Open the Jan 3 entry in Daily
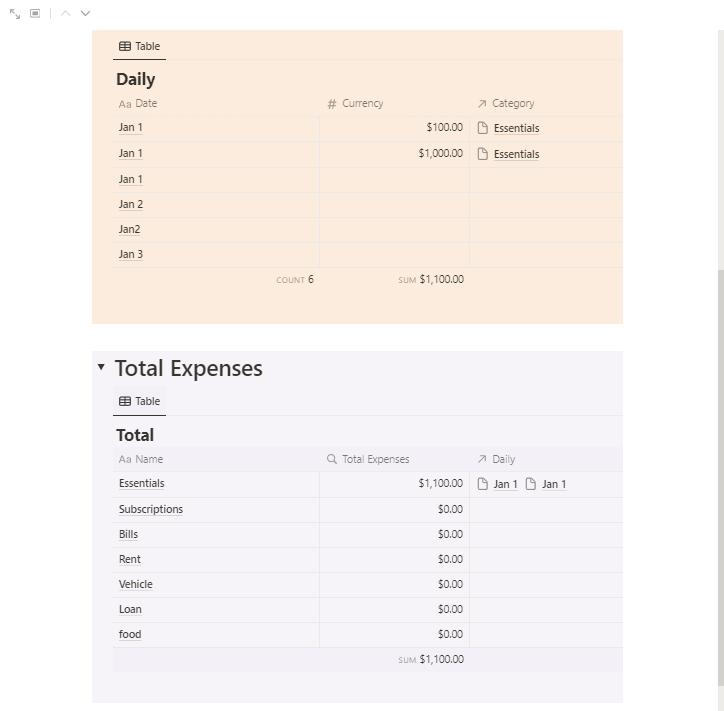This screenshot has width=724, height=711. click(130, 254)
